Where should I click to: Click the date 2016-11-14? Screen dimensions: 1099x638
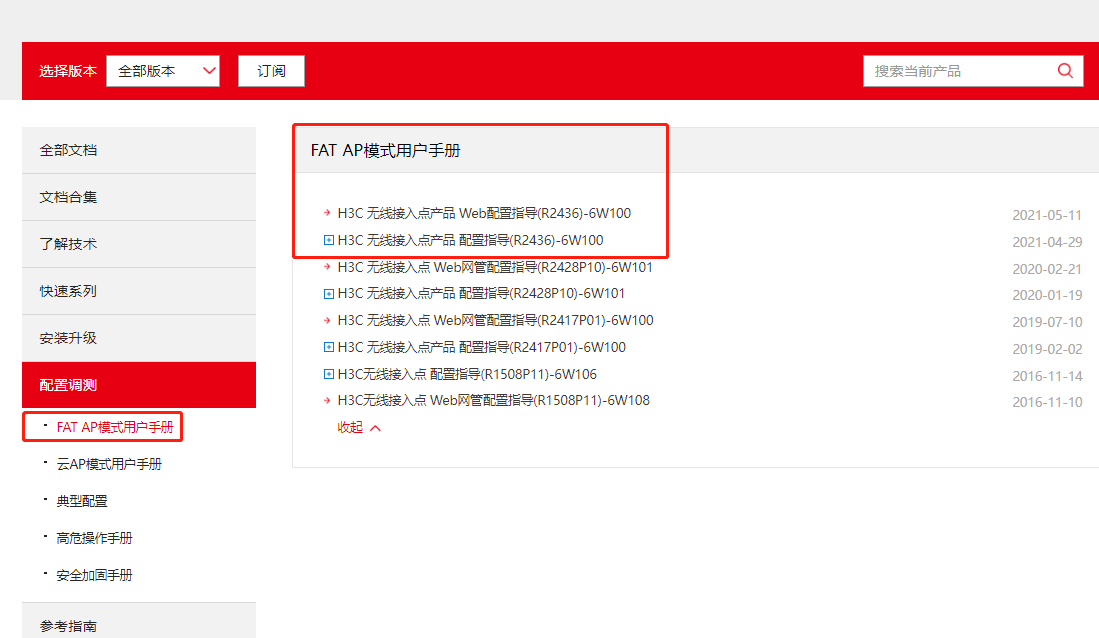pos(1047,376)
